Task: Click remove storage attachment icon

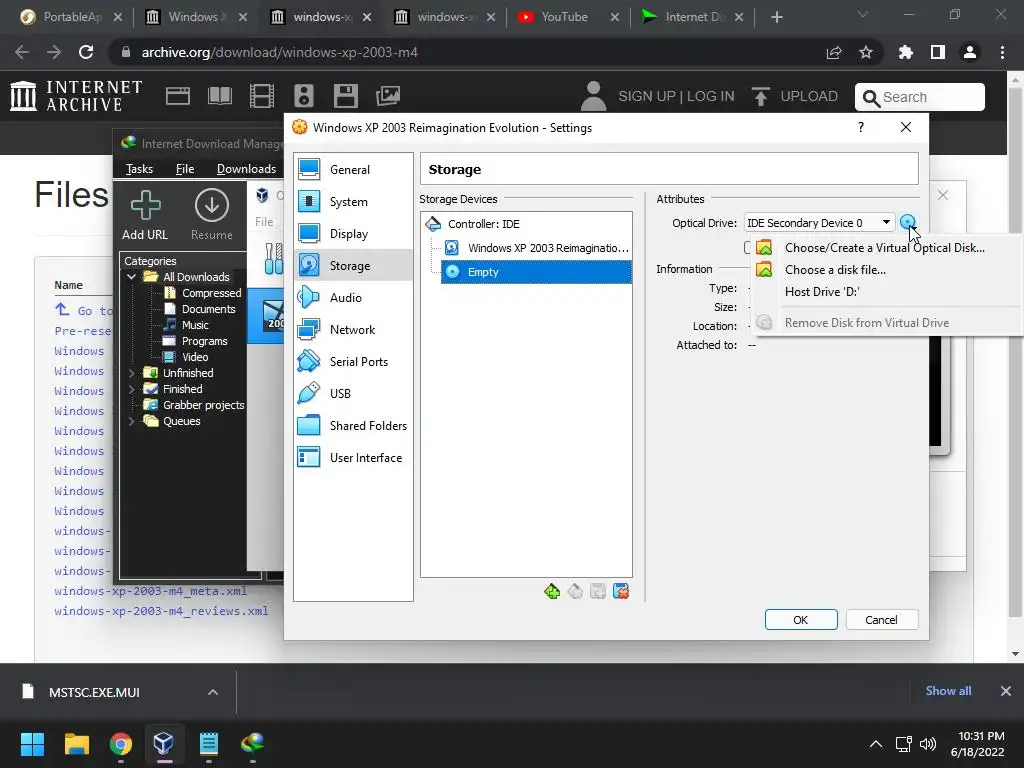Action: [621, 592]
